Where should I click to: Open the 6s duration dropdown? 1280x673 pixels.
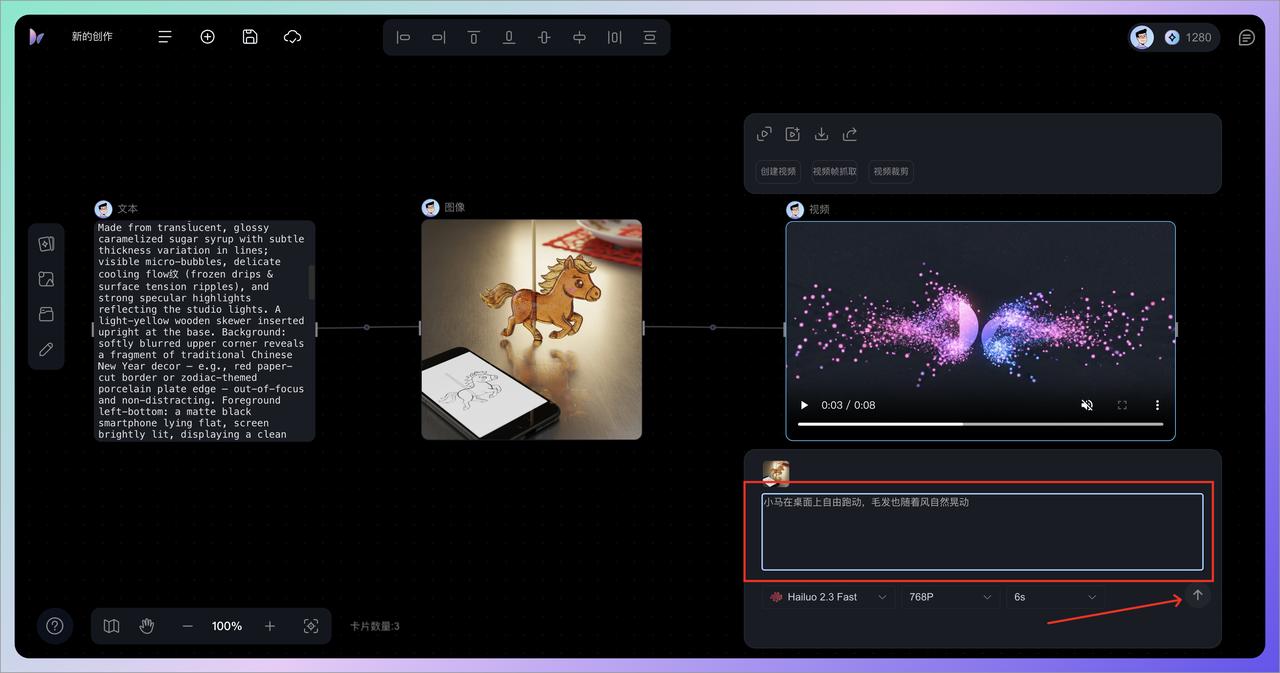1055,597
